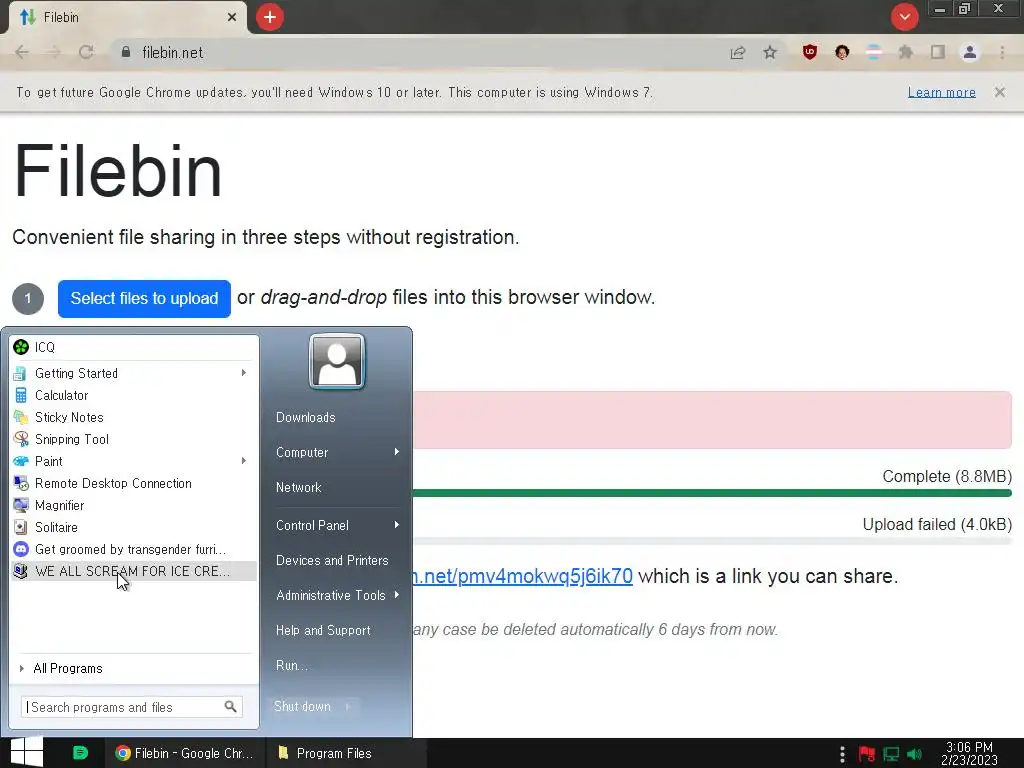Expand Paint recent files arrow
Viewport: 1024px width, 768px height.
point(244,461)
